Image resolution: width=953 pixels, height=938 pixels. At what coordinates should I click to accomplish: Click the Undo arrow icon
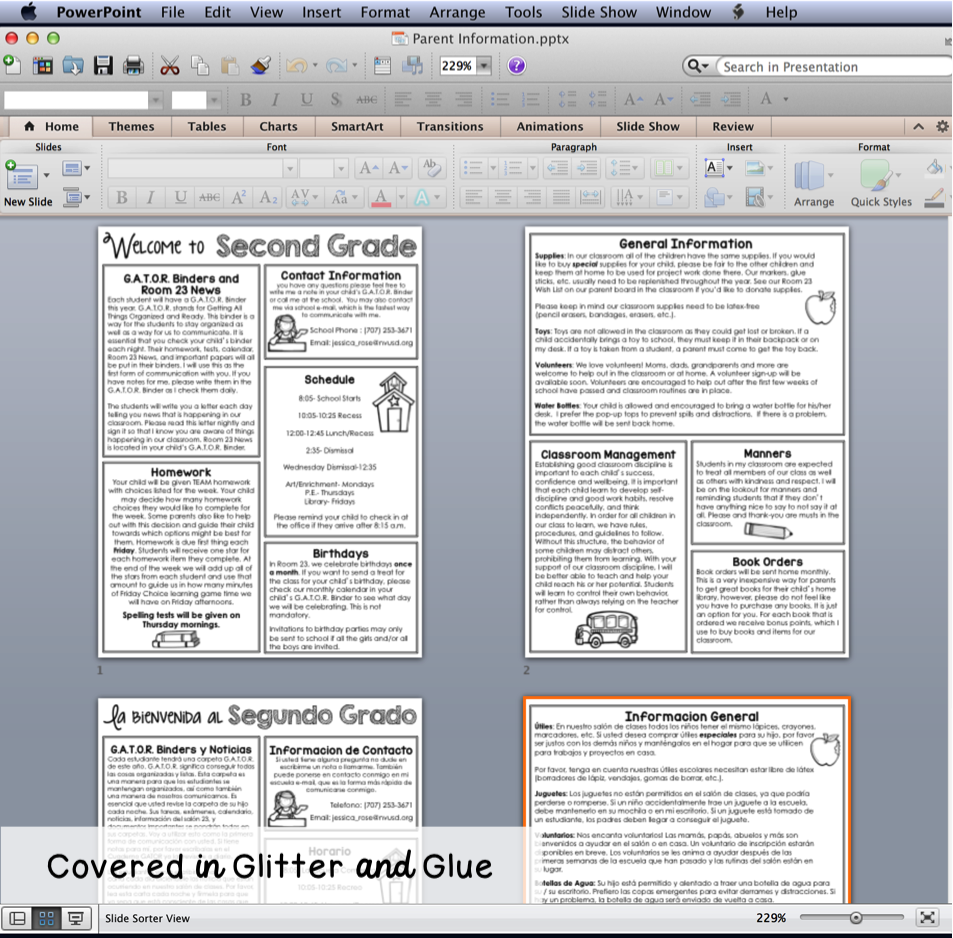pos(297,65)
